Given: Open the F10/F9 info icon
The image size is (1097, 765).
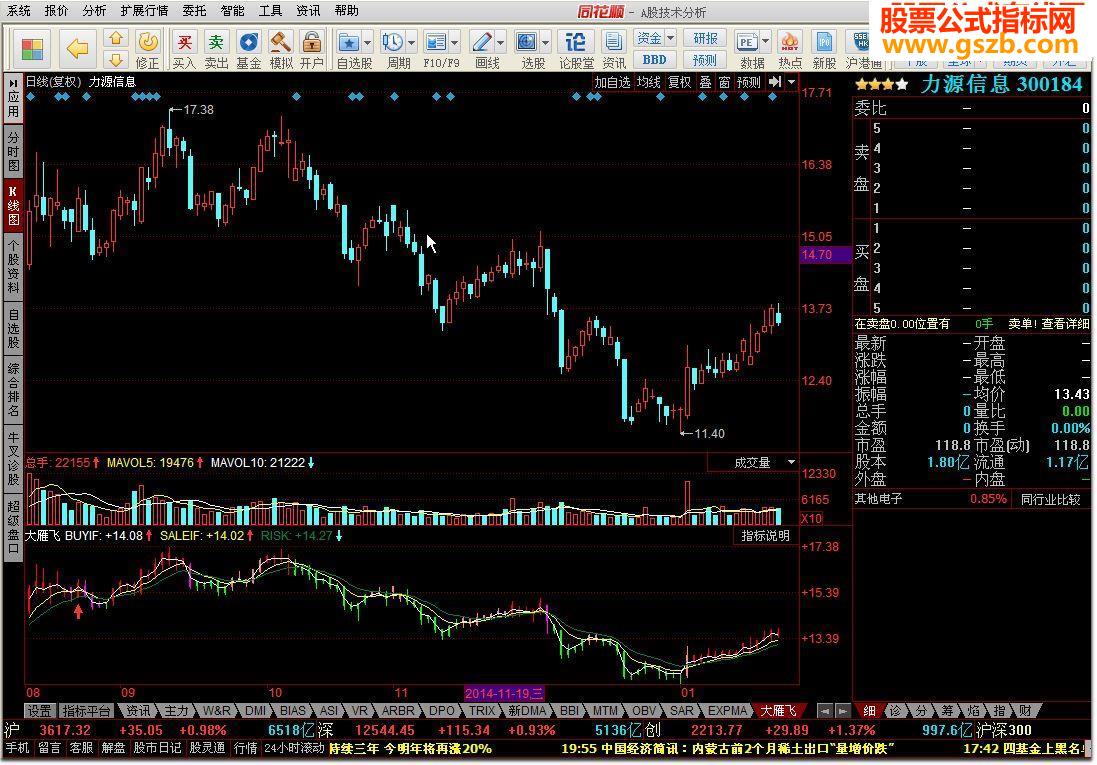Looking at the screenshot, I should click(436, 42).
